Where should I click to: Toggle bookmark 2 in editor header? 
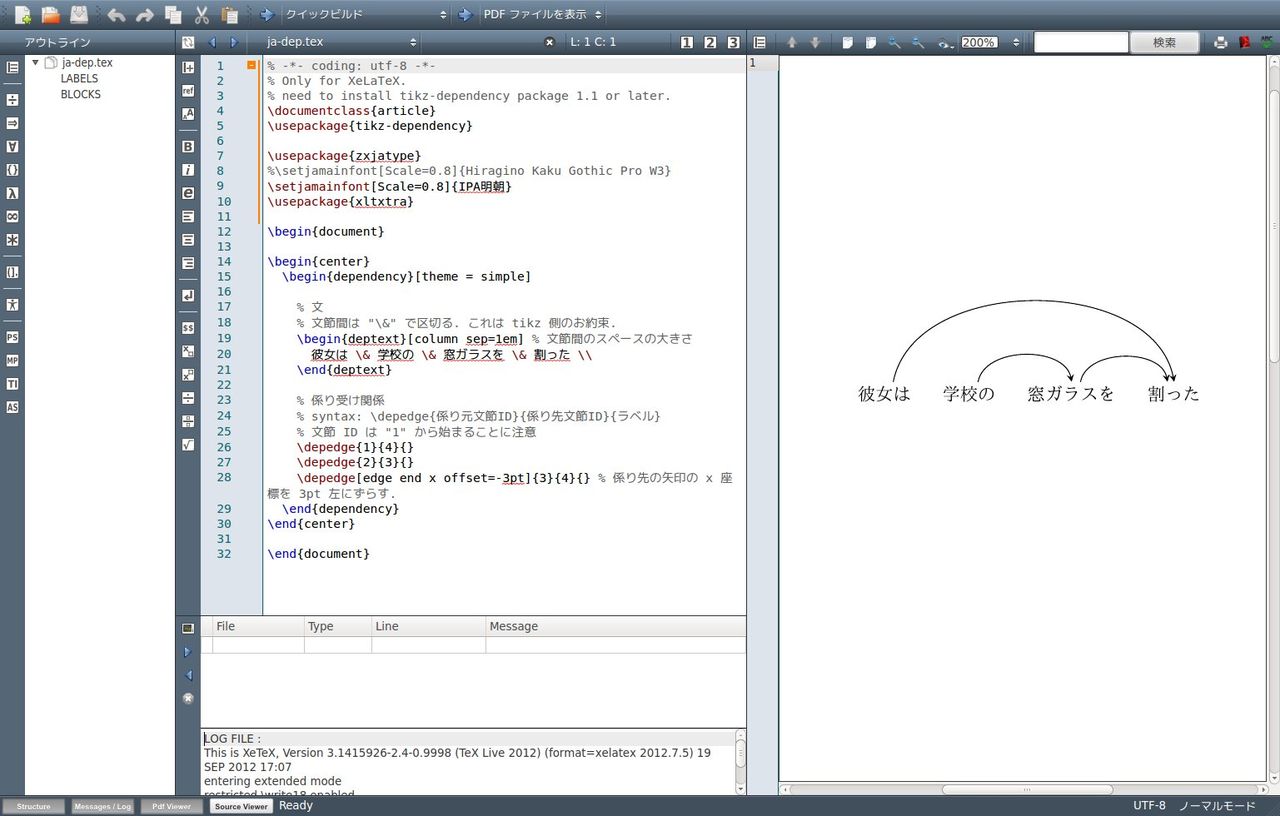coord(710,42)
